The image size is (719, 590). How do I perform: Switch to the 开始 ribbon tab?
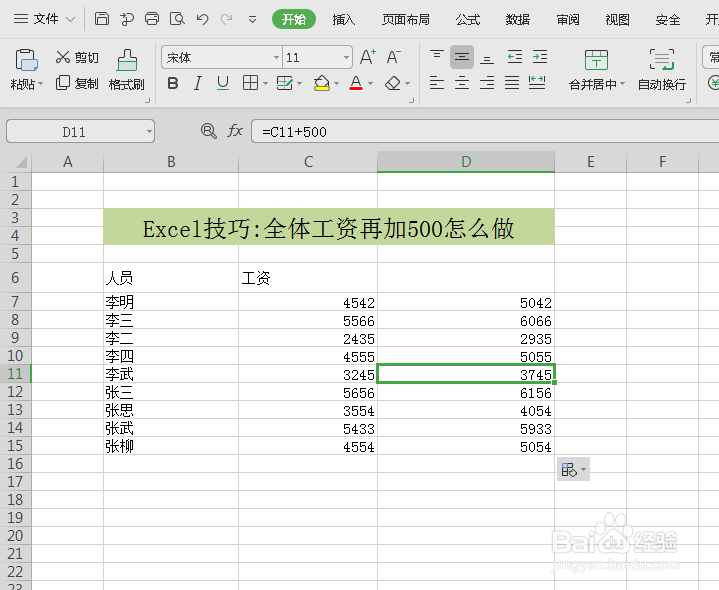294,19
